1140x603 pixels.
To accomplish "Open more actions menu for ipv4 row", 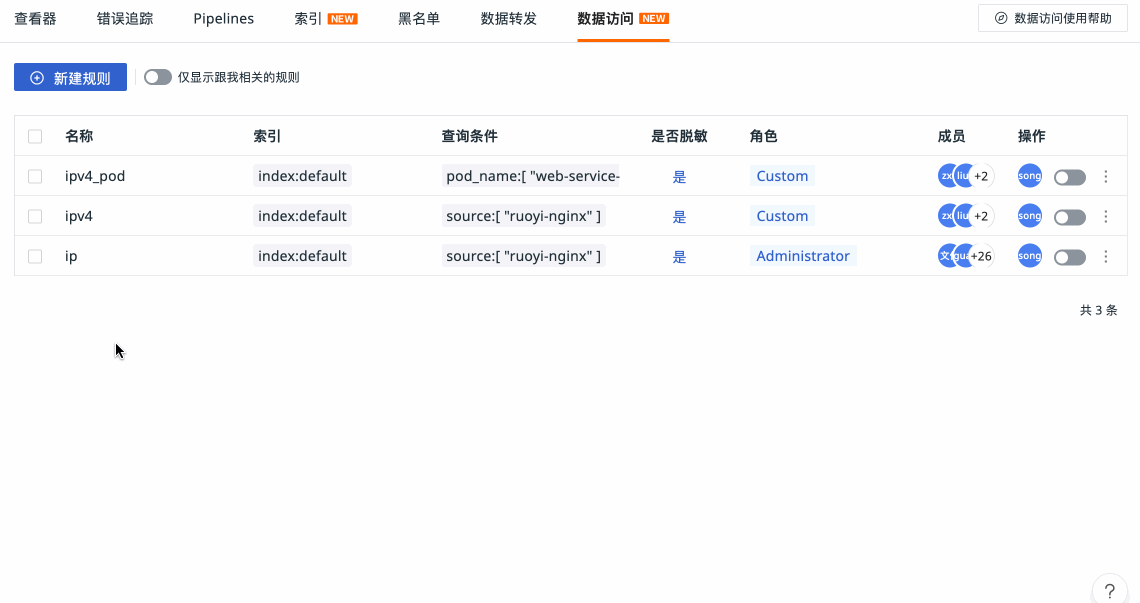I will pyautogui.click(x=1106, y=217).
